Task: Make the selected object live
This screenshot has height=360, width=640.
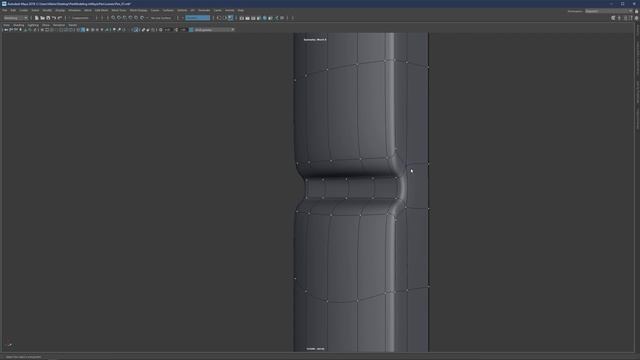Action: click(142, 18)
